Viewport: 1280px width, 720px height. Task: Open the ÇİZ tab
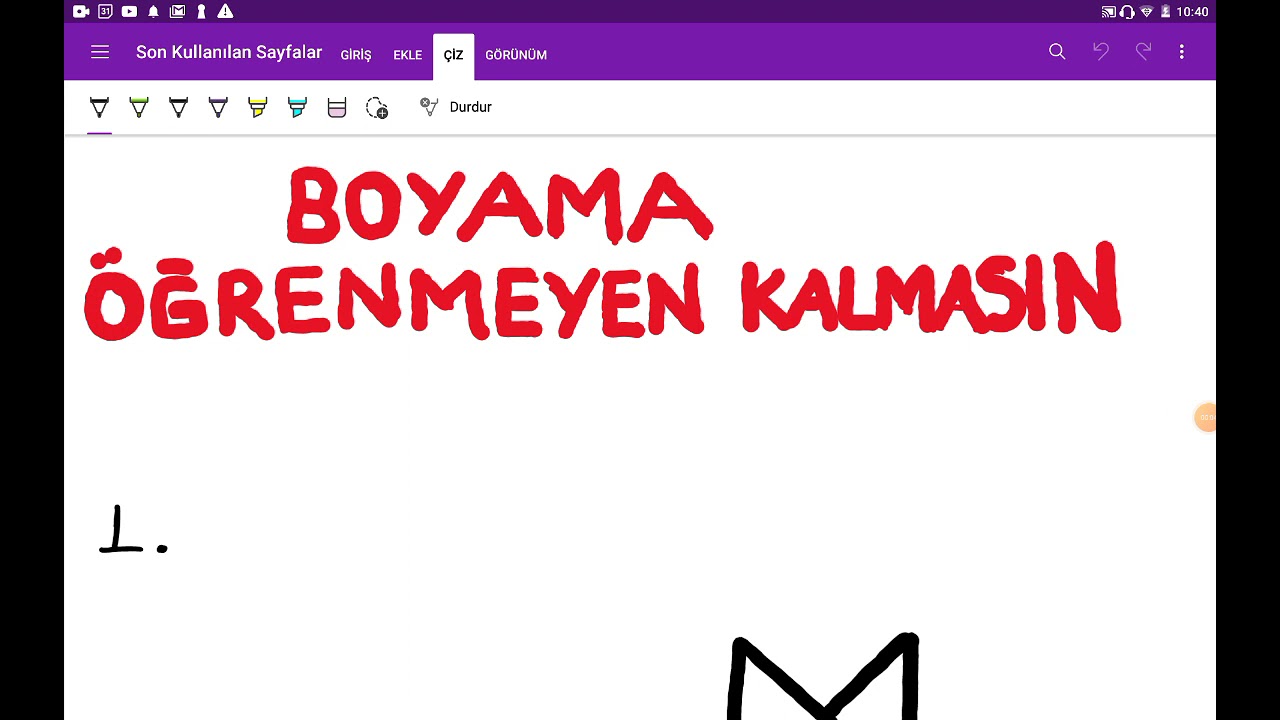click(x=453, y=55)
